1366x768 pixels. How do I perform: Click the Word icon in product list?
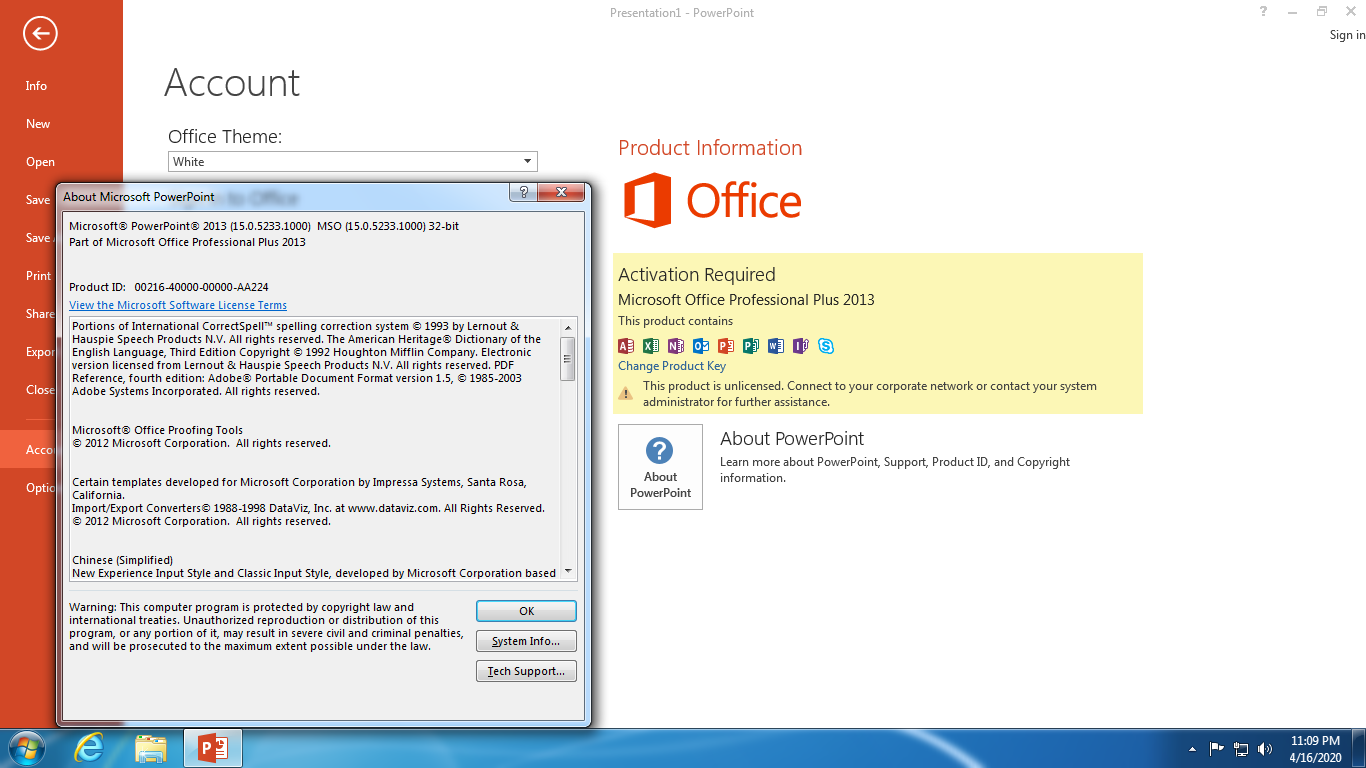coord(776,346)
